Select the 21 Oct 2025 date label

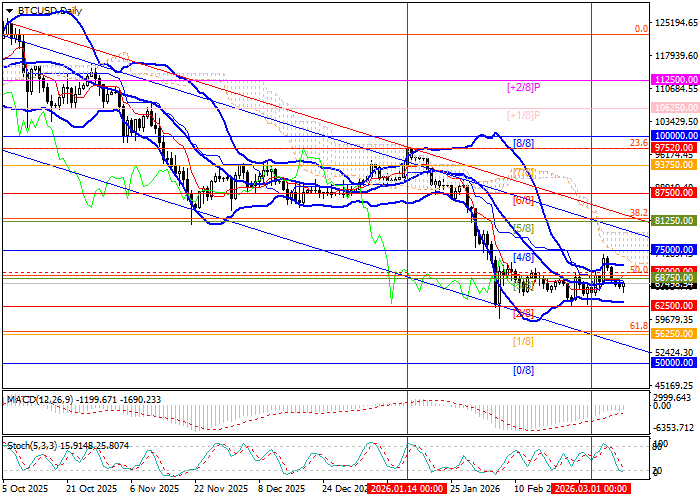pyautogui.click(x=92, y=488)
